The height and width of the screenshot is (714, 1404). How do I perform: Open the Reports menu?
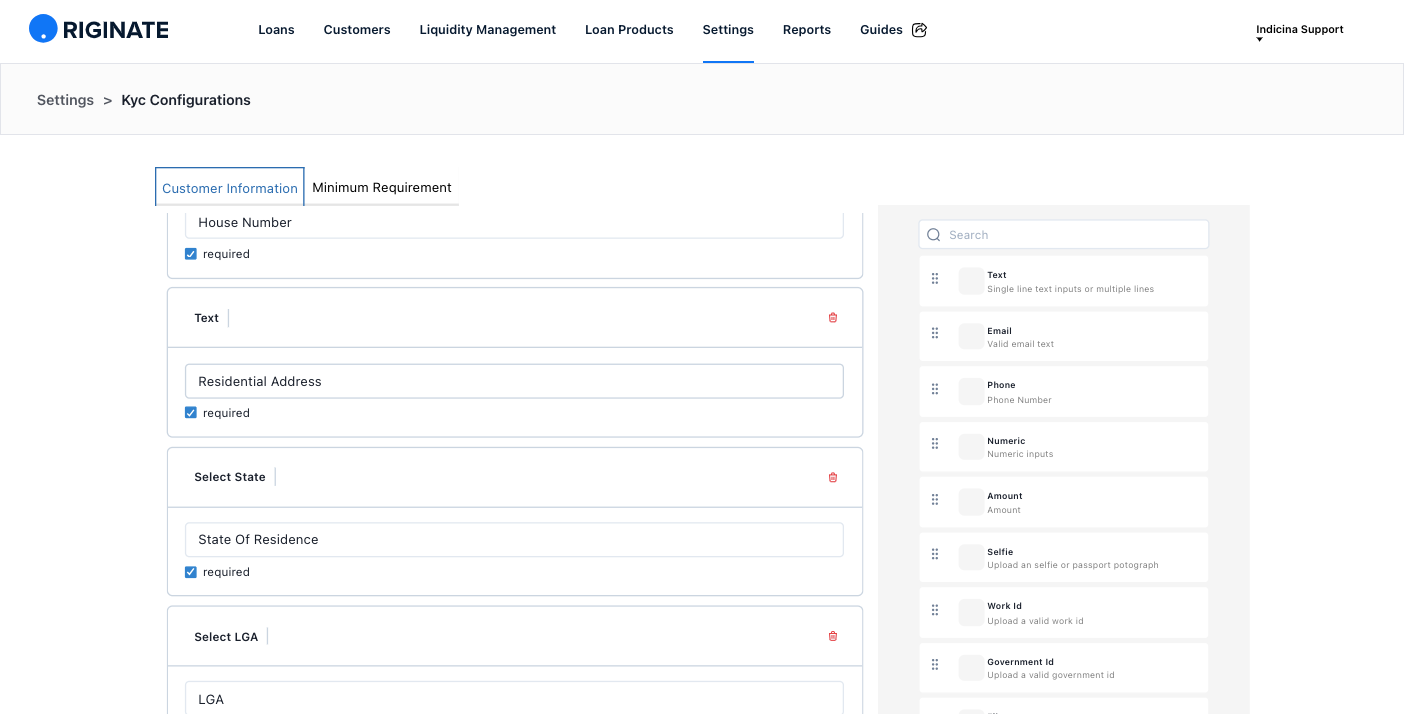point(807,30)
